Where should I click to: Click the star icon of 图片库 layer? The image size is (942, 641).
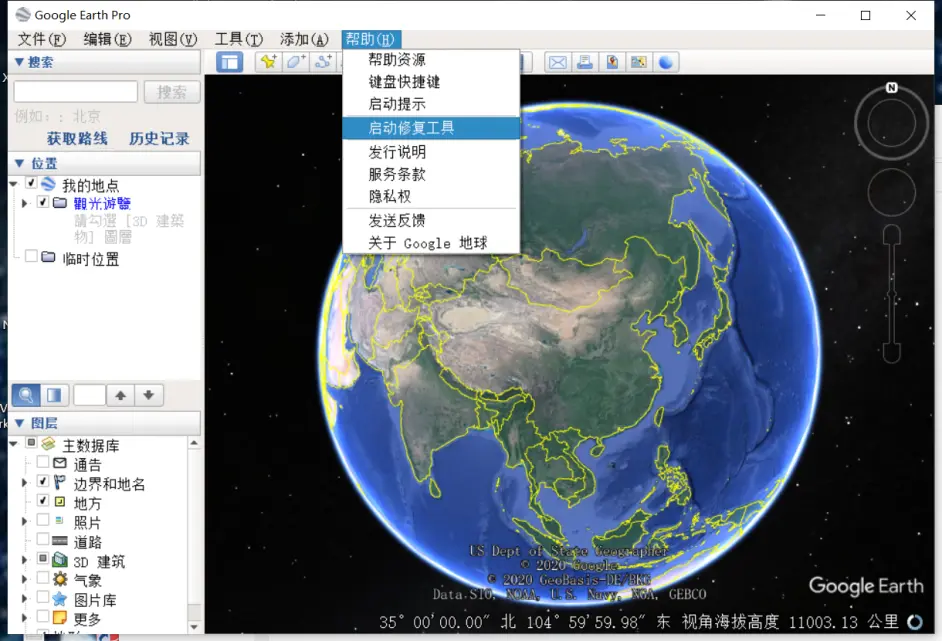59,598
